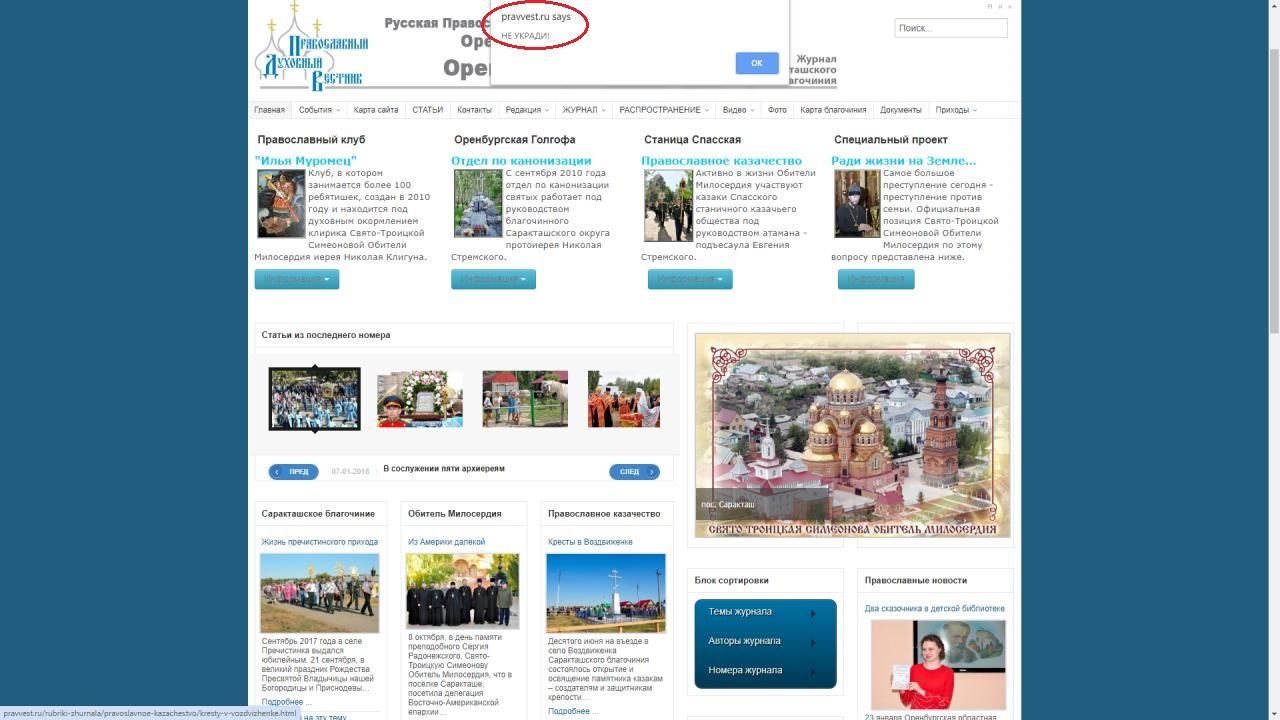Open Информация dropdown under Православный клуб
The width and height of the screenshot is (1280, 720).
297,279
